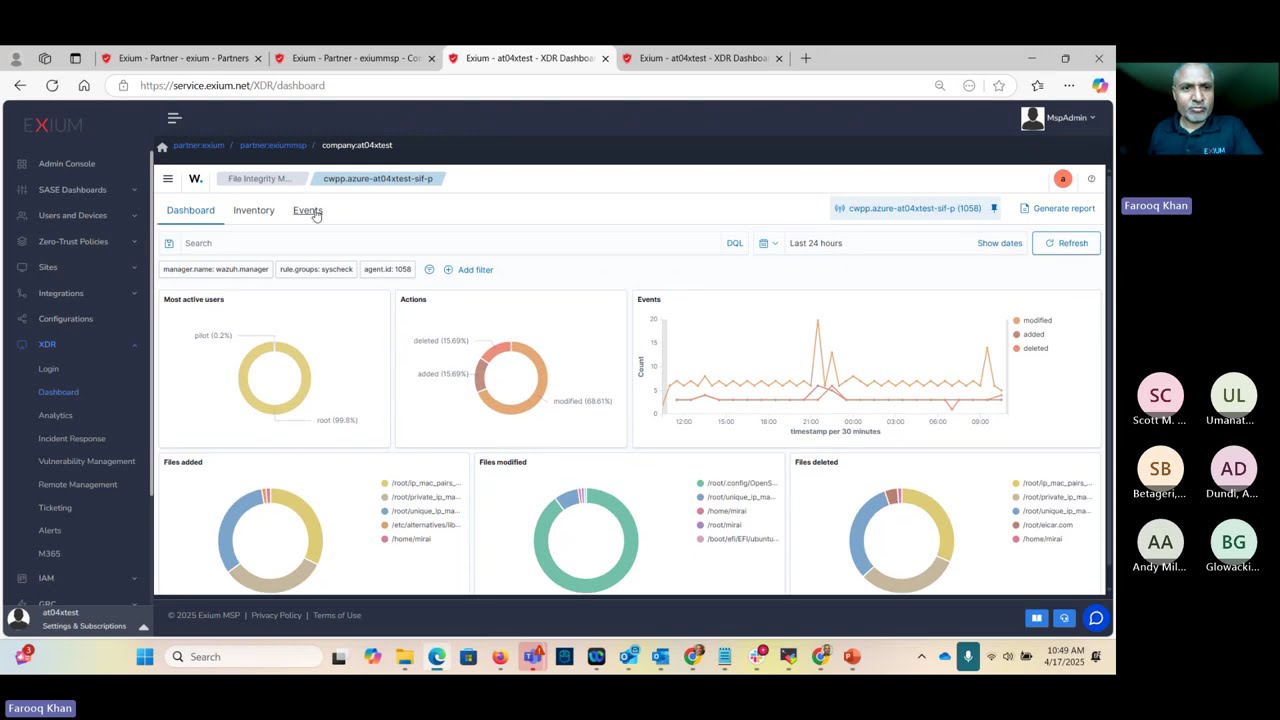Expand the Integrations chevron
This screenshot has width=1280, height=720.
click(x=134, y=293)
